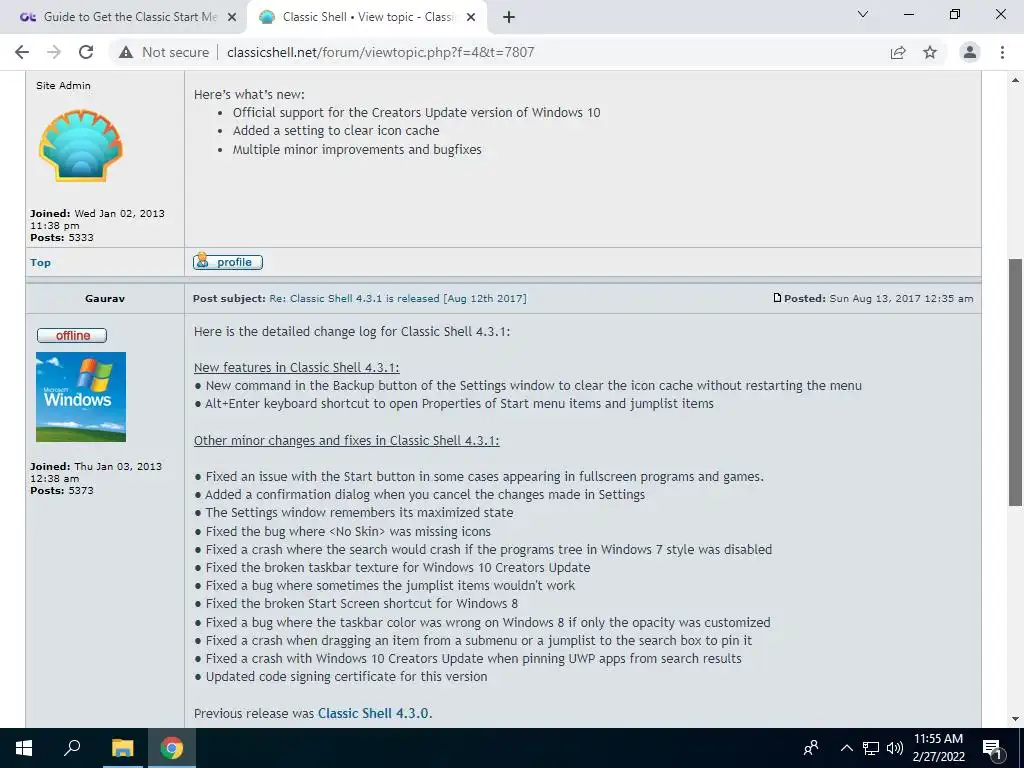Select Other minor changes and fixes heading
Image resolution: width=1024 pixels, height=768 pixels.
click(x=347, y=441)
